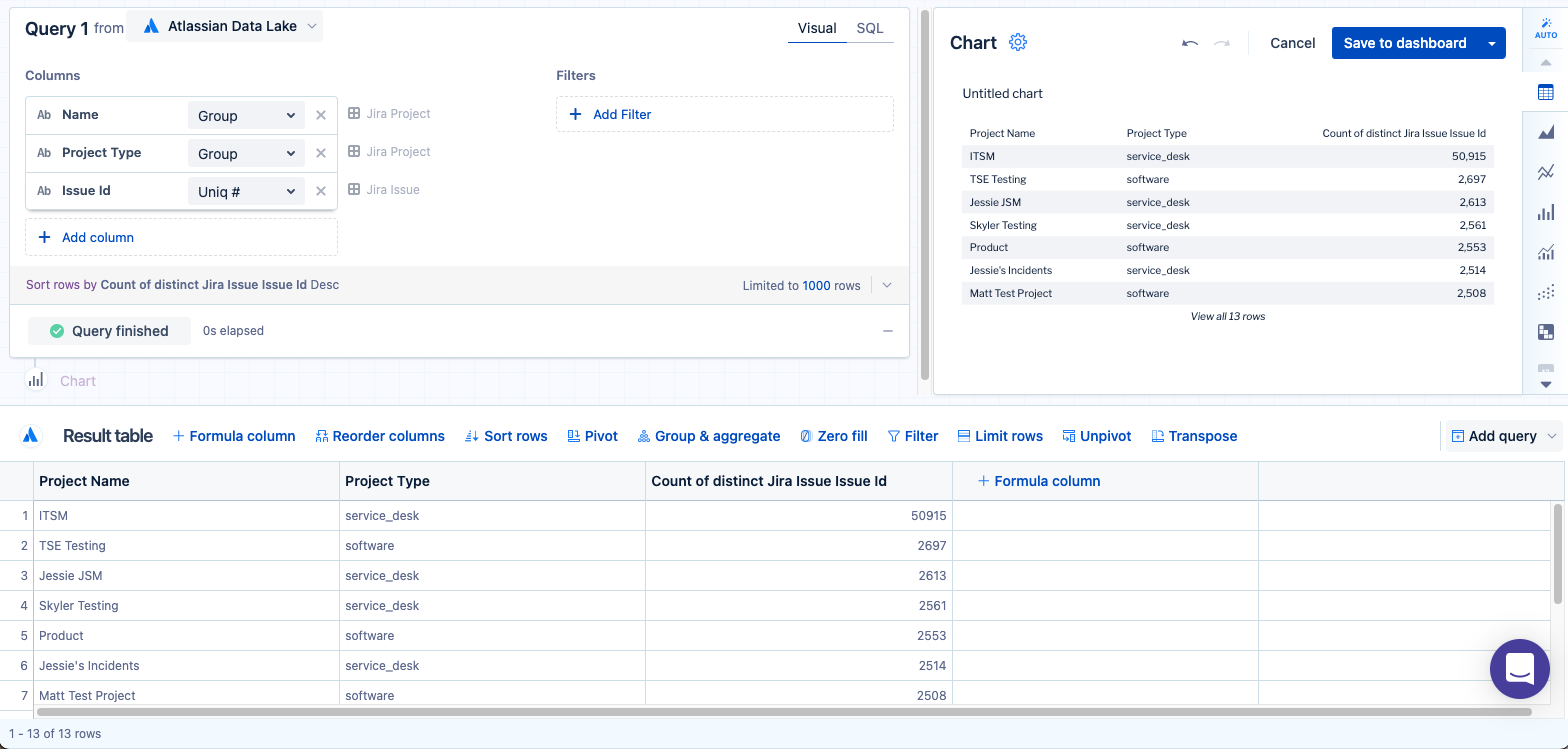Click the 50915 cell in result table
The height and width of the screenshot is (749, 1568).
click(x=799, y=515)
